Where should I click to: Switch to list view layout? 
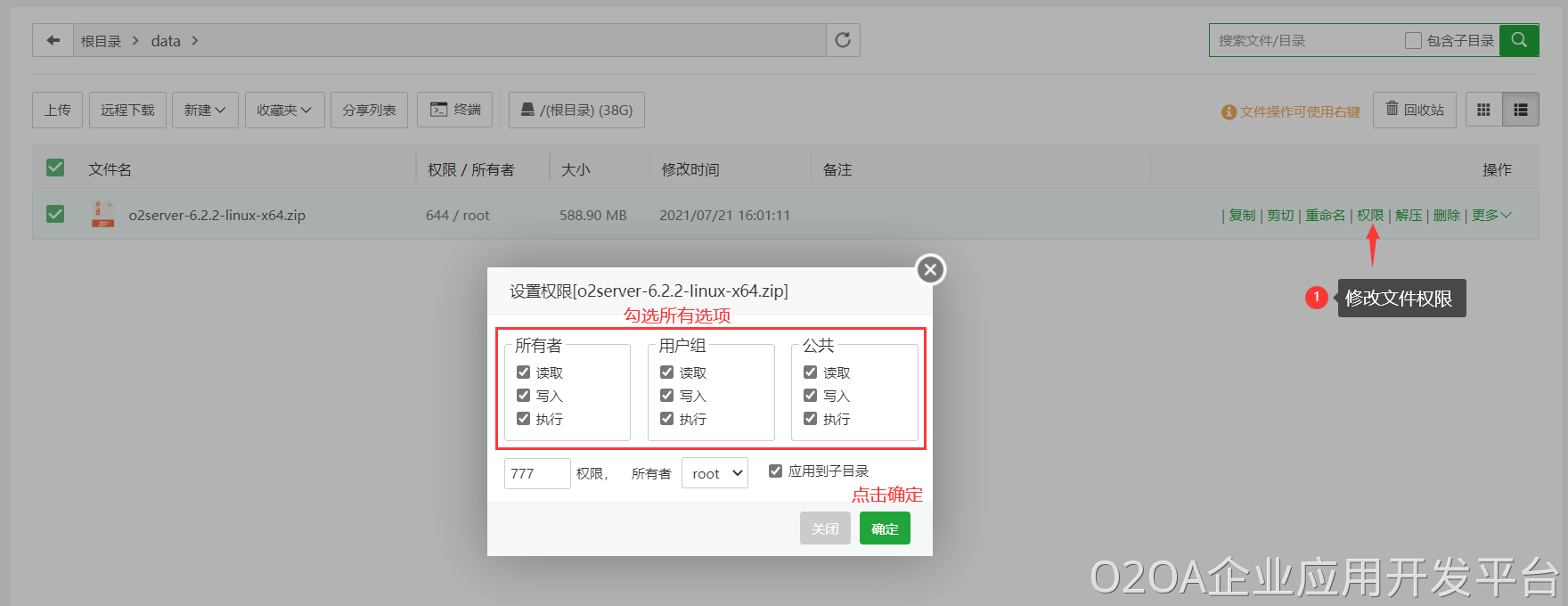click(1520, 110)
